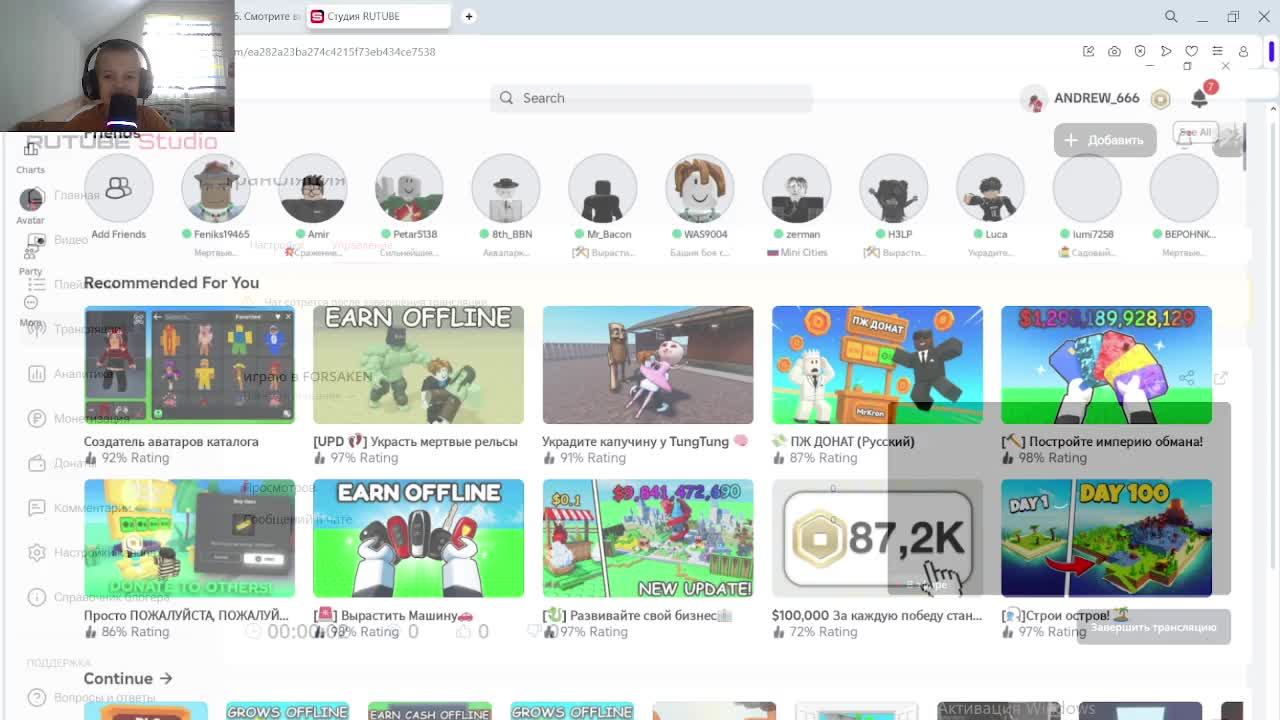Click the Просто ПОЖАЛУЙСТА, ПОЖАЛУЙ... game title
This screenshot has width=1280, height=720.
click(186, 615)
